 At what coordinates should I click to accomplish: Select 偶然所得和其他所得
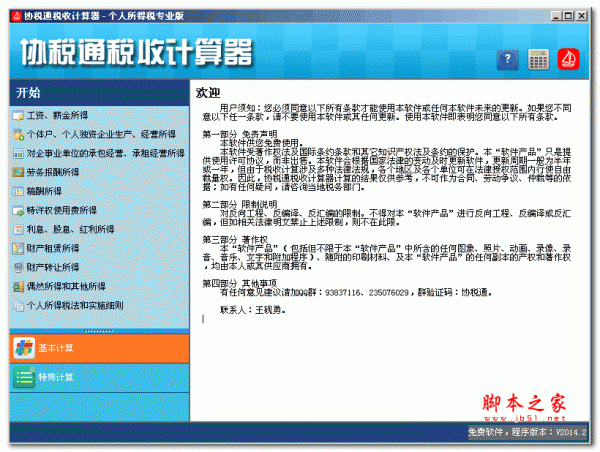click(66, 286)
